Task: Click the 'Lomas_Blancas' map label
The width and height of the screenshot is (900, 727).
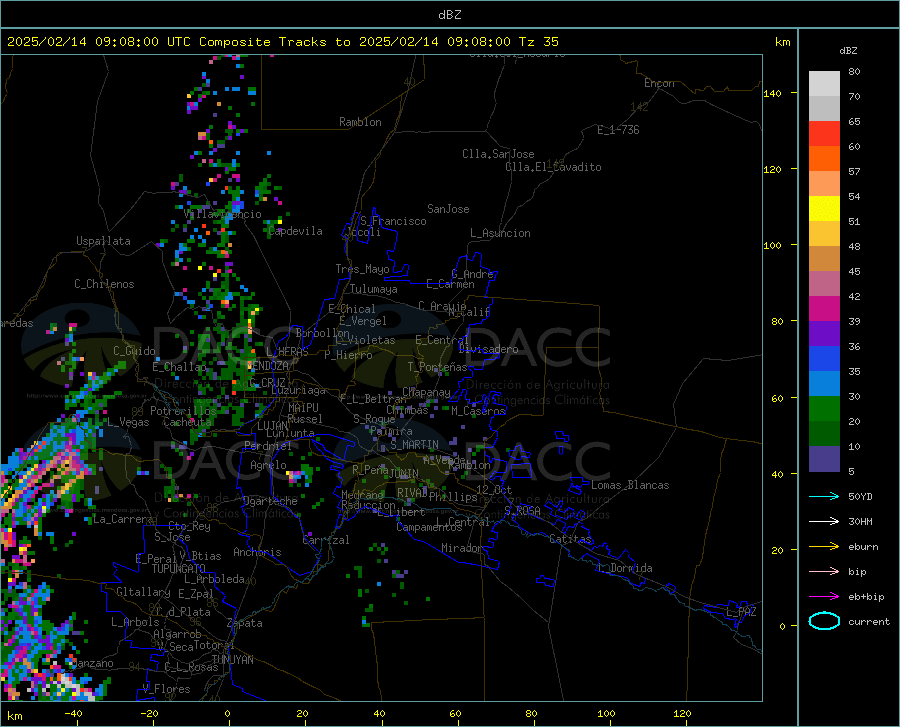Action: (630, 485)
